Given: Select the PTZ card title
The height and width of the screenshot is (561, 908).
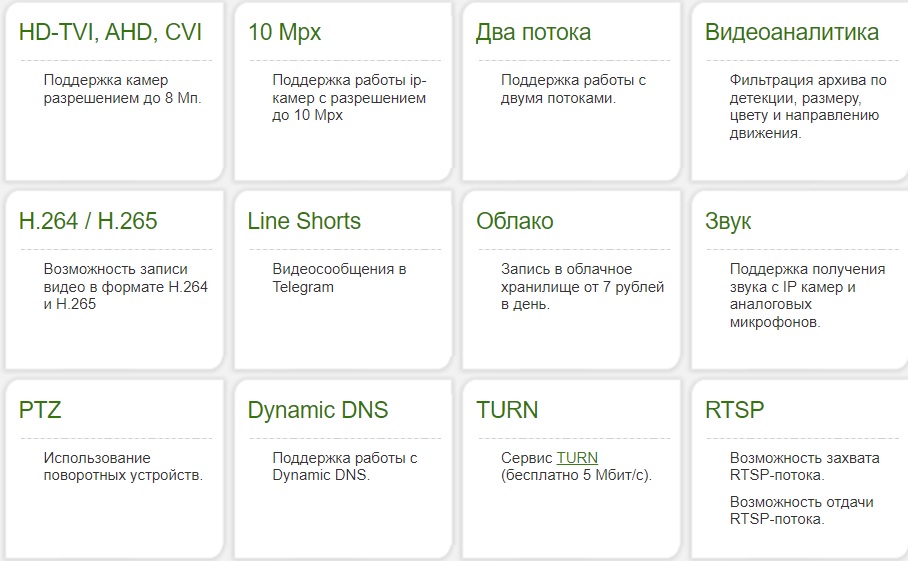Looking at the screenshot, I should click(x=40, y=410).
